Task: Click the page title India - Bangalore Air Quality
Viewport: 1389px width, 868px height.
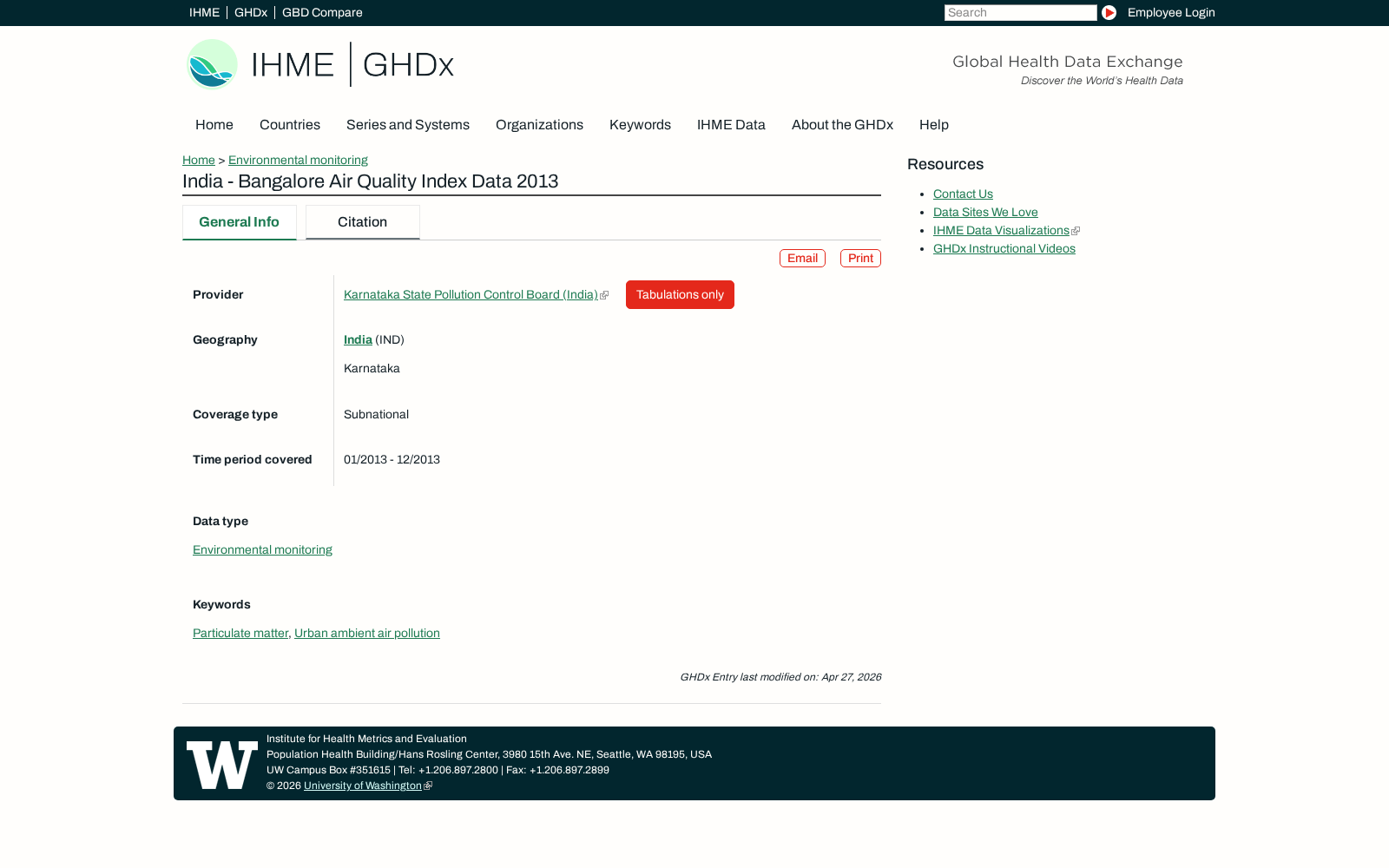Action: [370, 181]
